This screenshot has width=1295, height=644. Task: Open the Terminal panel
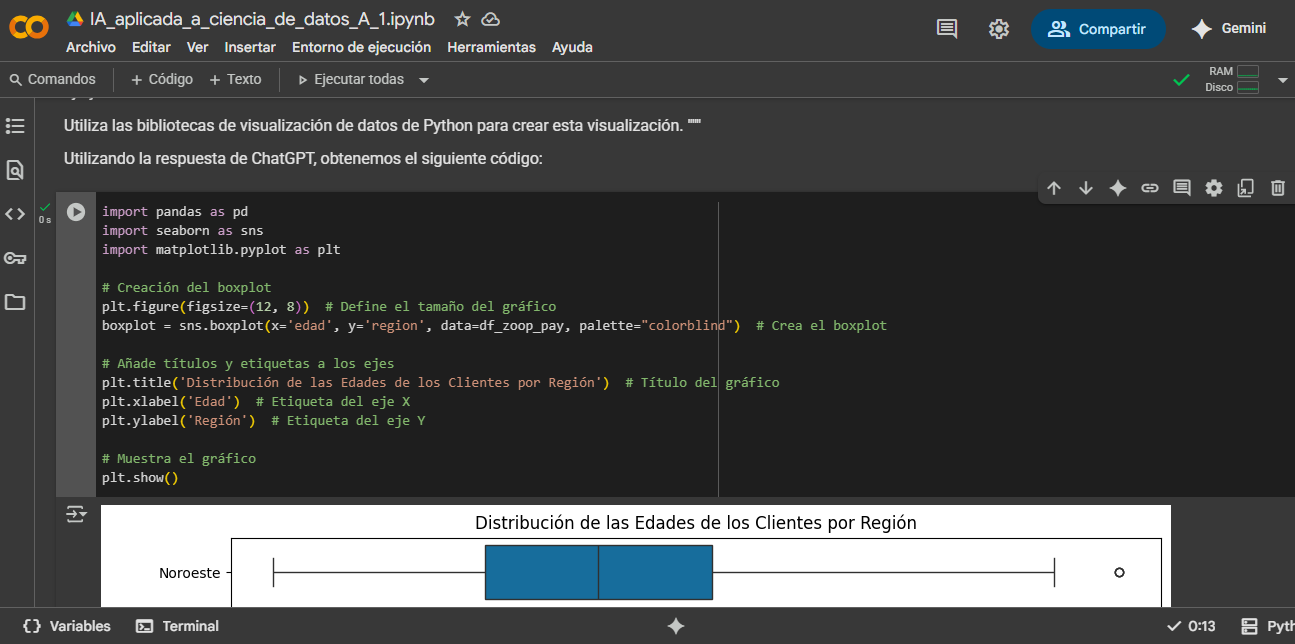click(x=178, y=626)
